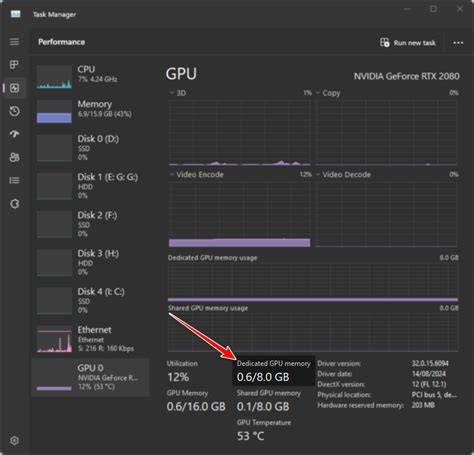Open the Services icon in sidebar
Screen dimensions: 474x455
(x=14, y=204)
